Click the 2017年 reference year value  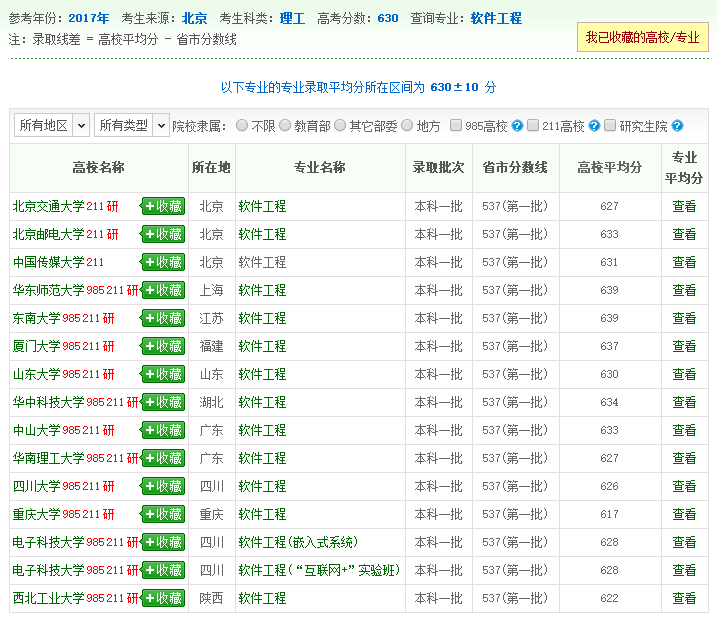point(89,18)
